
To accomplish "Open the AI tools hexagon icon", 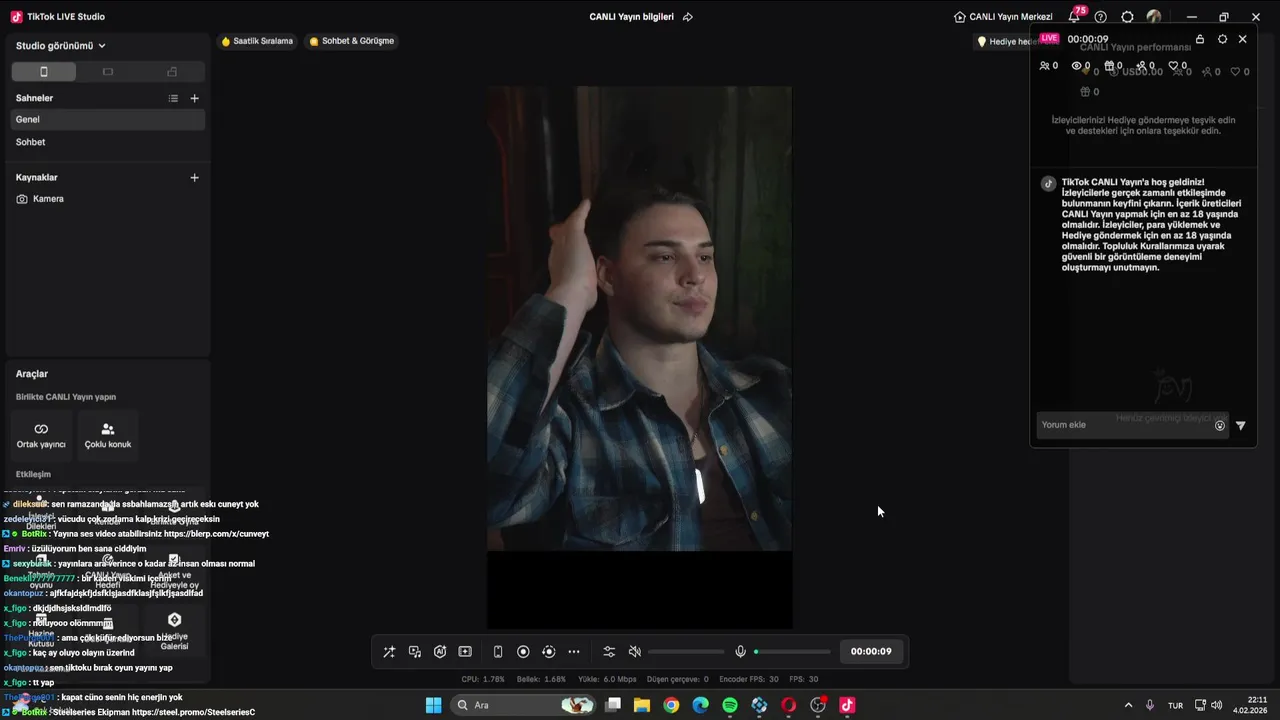I will pyautogui.click(x=440, y=652).
